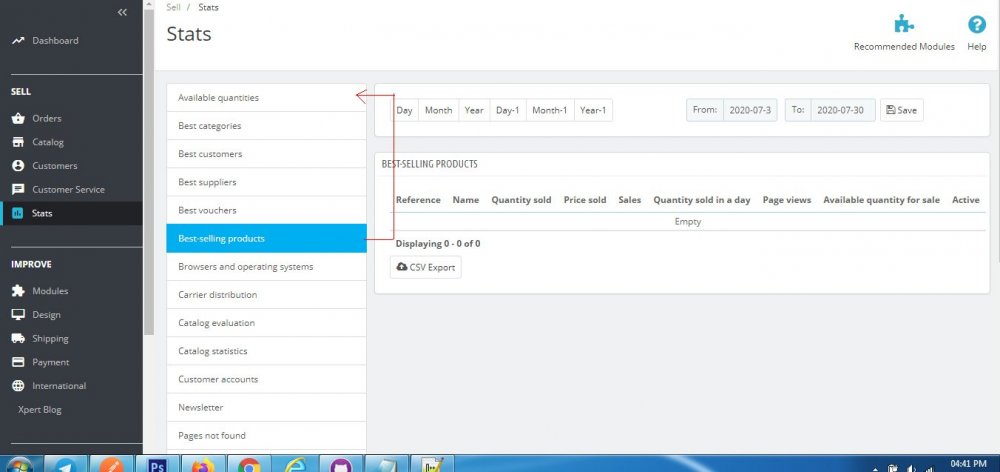The image size is (1000, 472).
Task: Click the Sell breadcrumb link
Action: tap(173, 8)
